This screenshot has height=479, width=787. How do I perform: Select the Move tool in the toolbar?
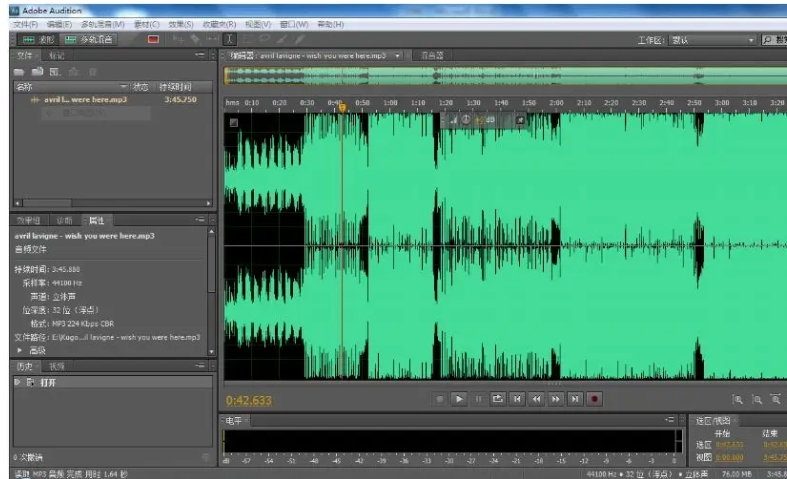coord(178,39)
